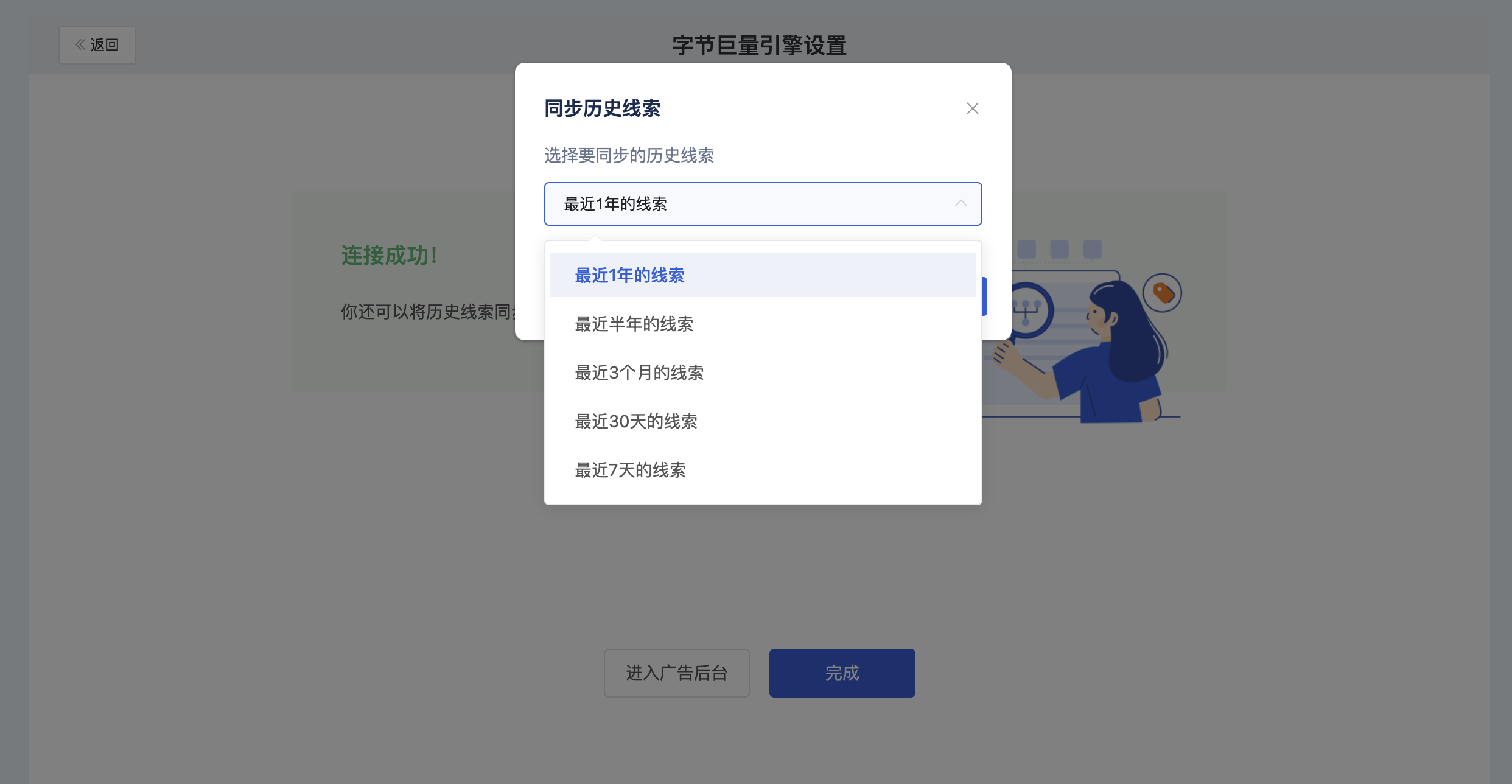Close the 同步历史线索 dialog
The height and width of the screenshot is (784, 1512).
click(x=972, y=108)
